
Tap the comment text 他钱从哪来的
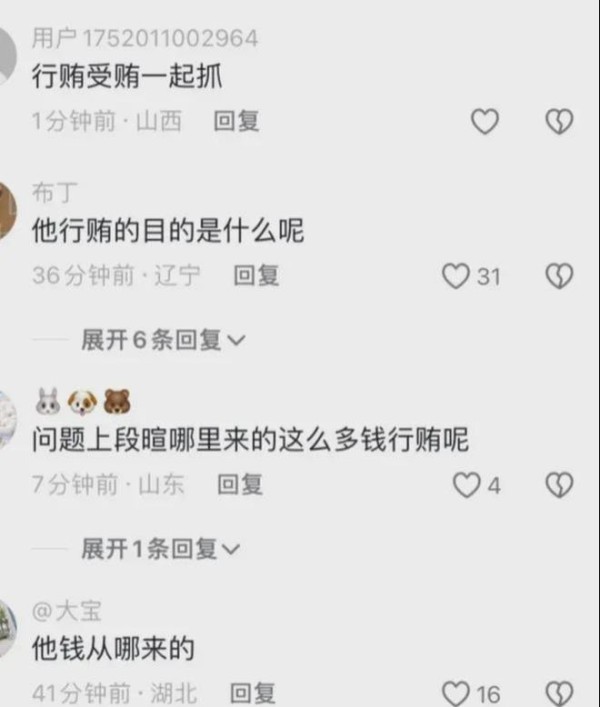113,648
